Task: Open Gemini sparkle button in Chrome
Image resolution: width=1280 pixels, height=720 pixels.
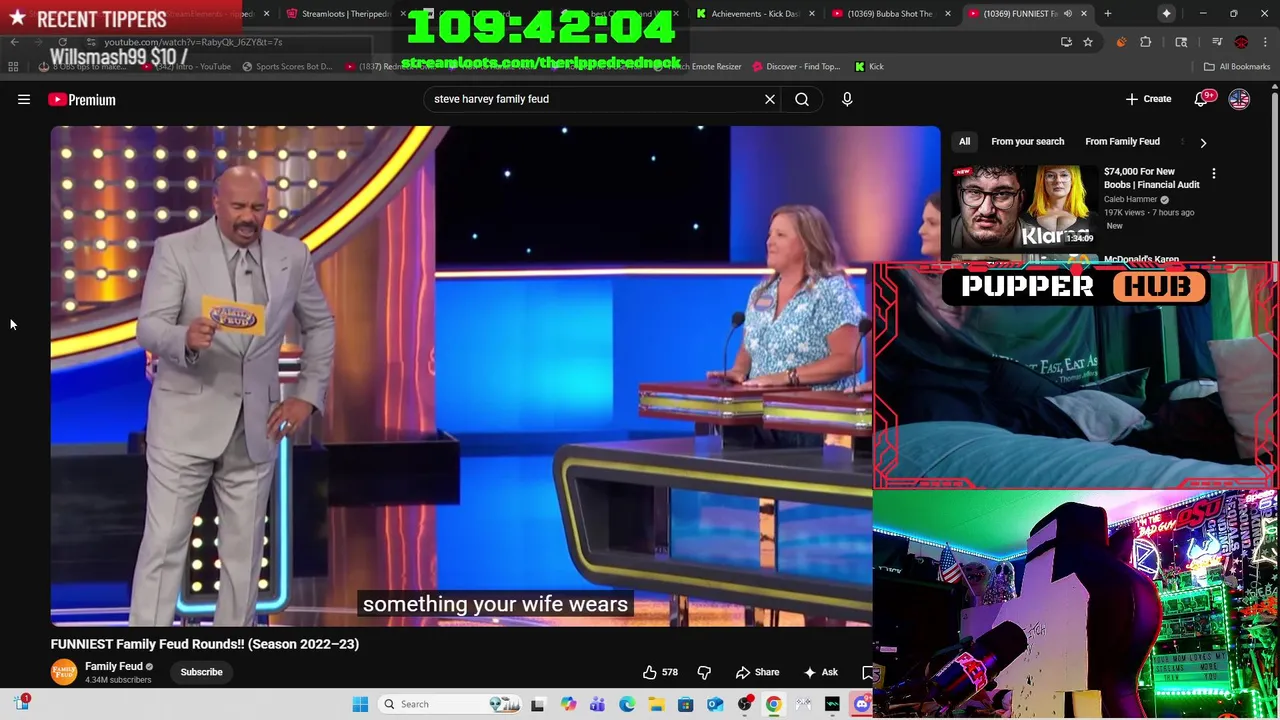Action: 1167,14
